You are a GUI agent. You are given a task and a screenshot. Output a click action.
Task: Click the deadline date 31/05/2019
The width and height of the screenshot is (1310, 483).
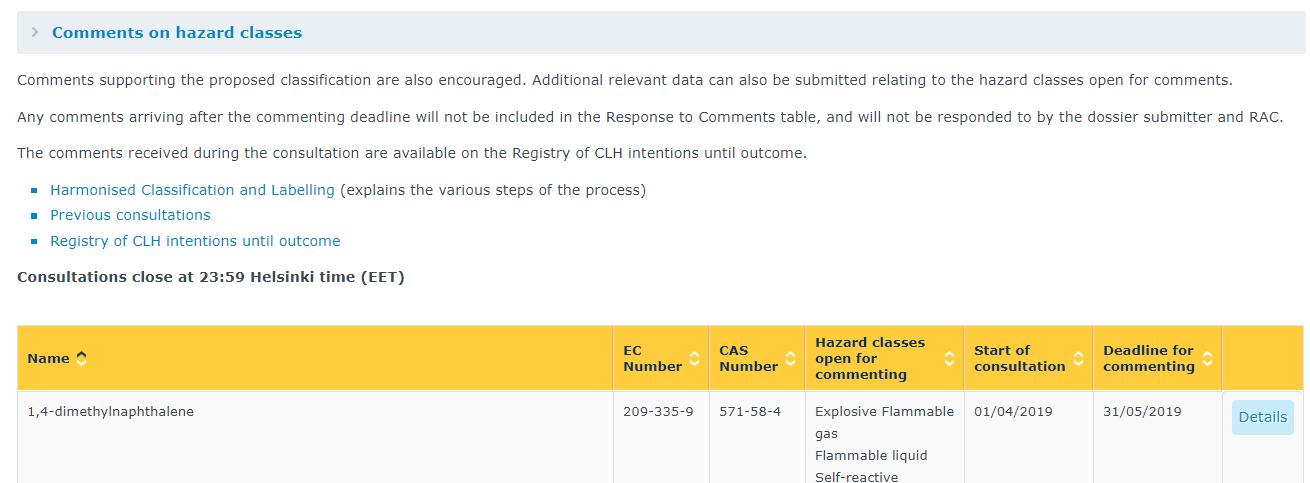click(1142, 411)
